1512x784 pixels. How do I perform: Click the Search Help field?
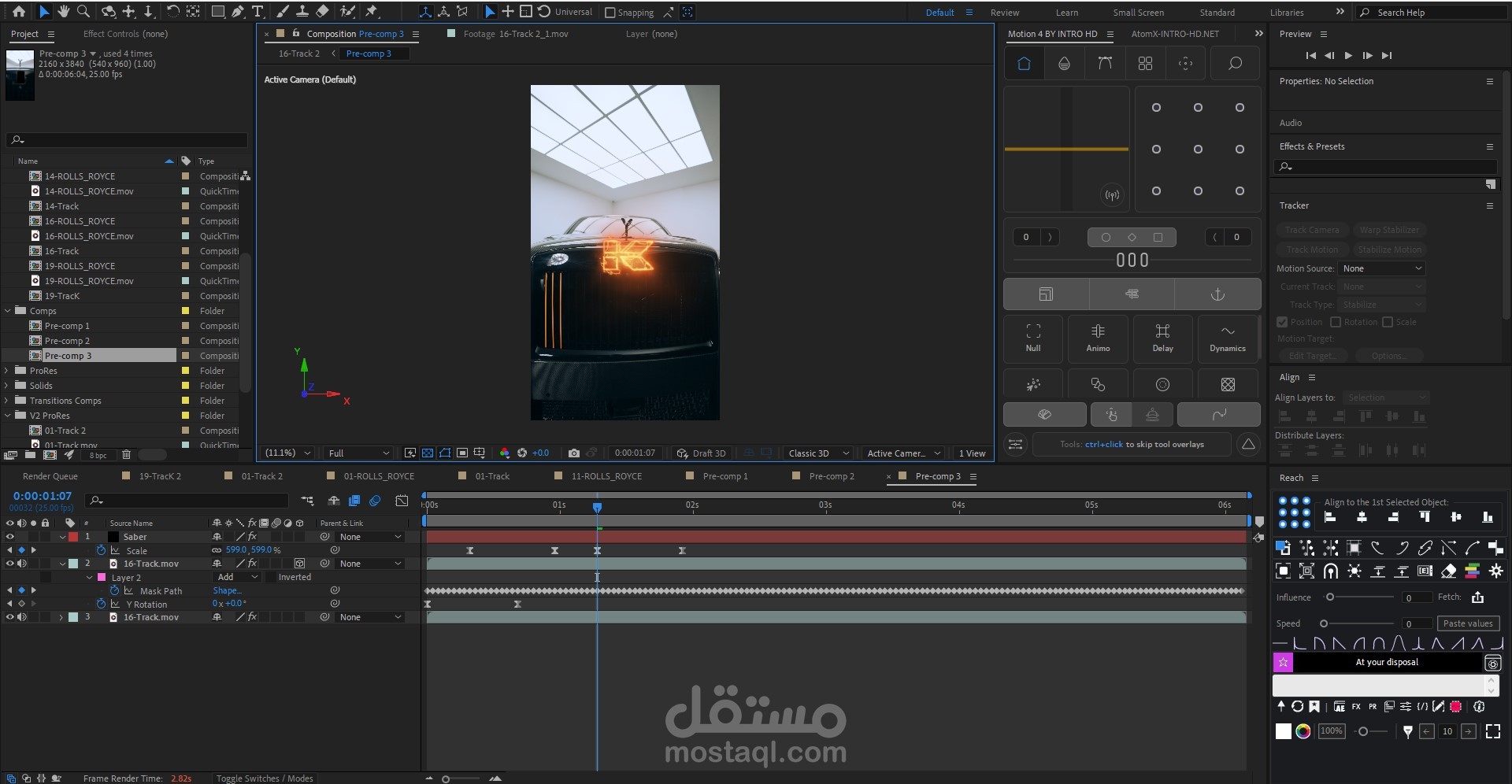click(x=1429, y=13)
